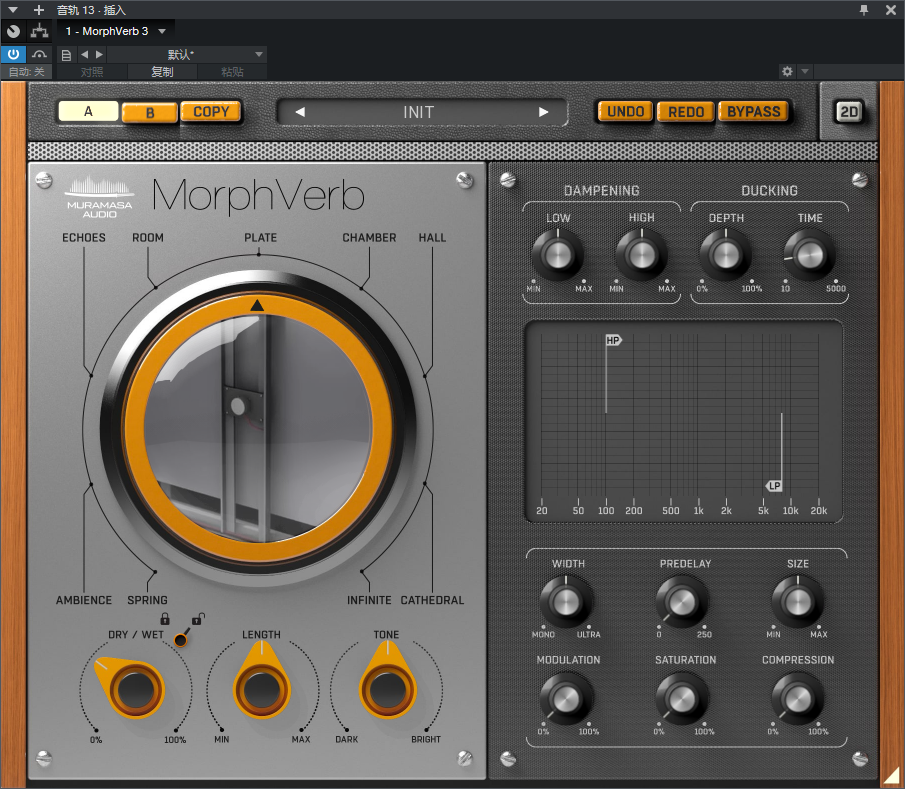The height and width of the screenshot is (789, 905).
Task: Click the closed padlock icon
Action: [165, 618]
